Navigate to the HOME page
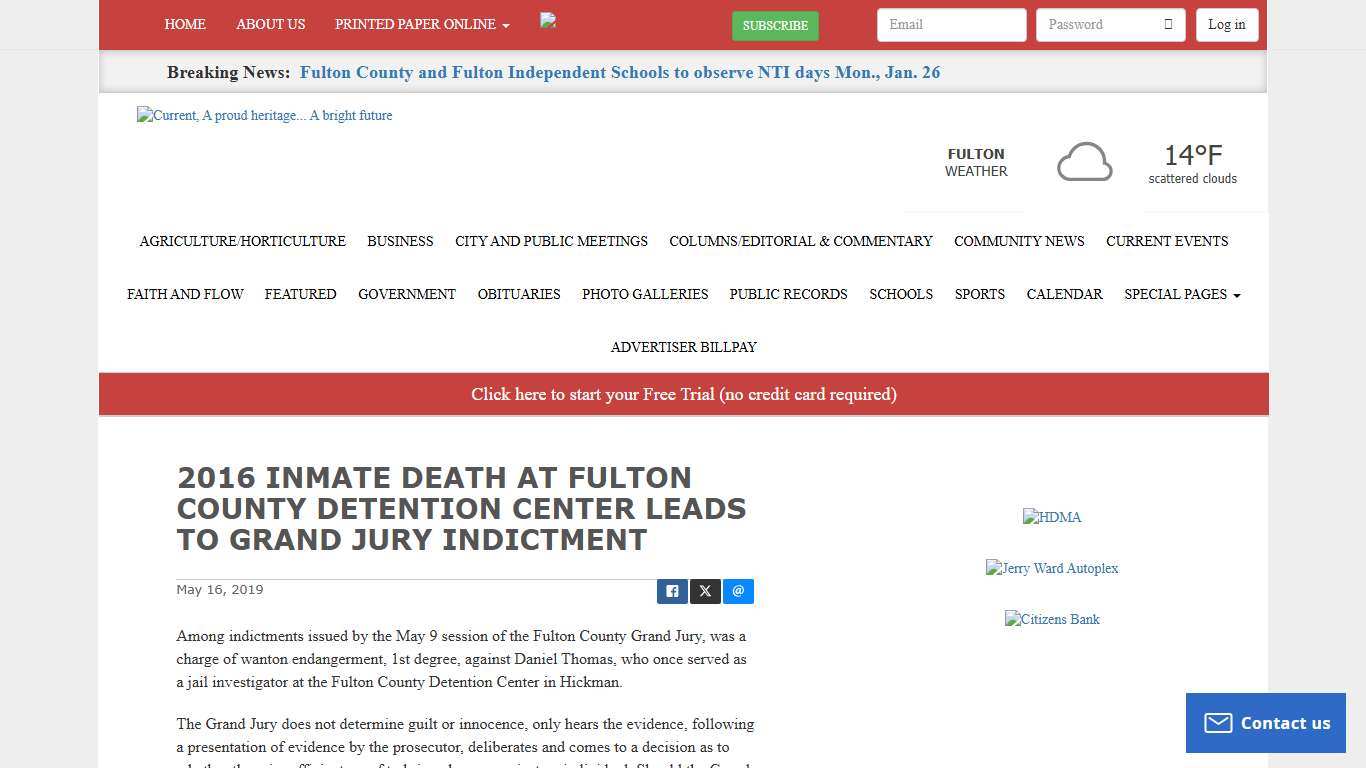The image size is (1366, 768). coord(185,24)
